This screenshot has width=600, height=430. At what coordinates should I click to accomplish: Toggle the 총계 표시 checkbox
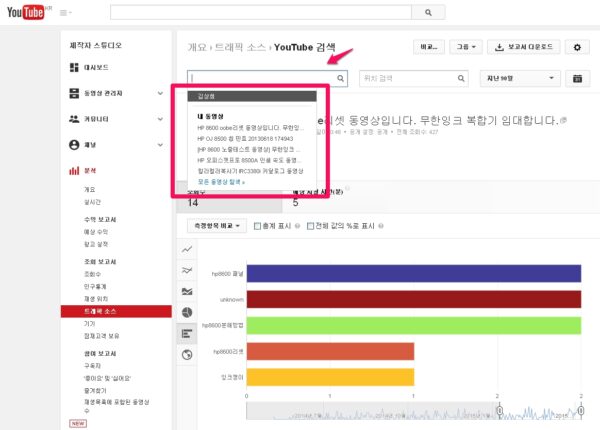tap(258, 226)
